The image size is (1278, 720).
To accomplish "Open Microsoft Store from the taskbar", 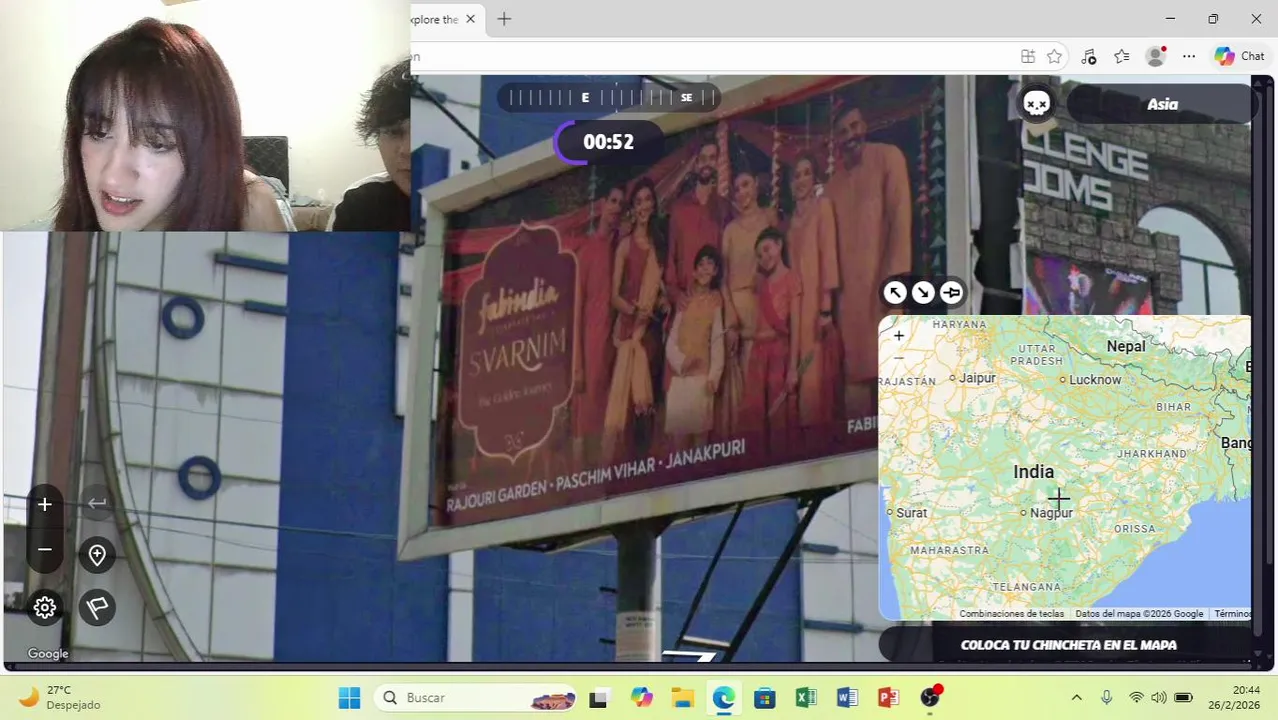I will [765, 698].
